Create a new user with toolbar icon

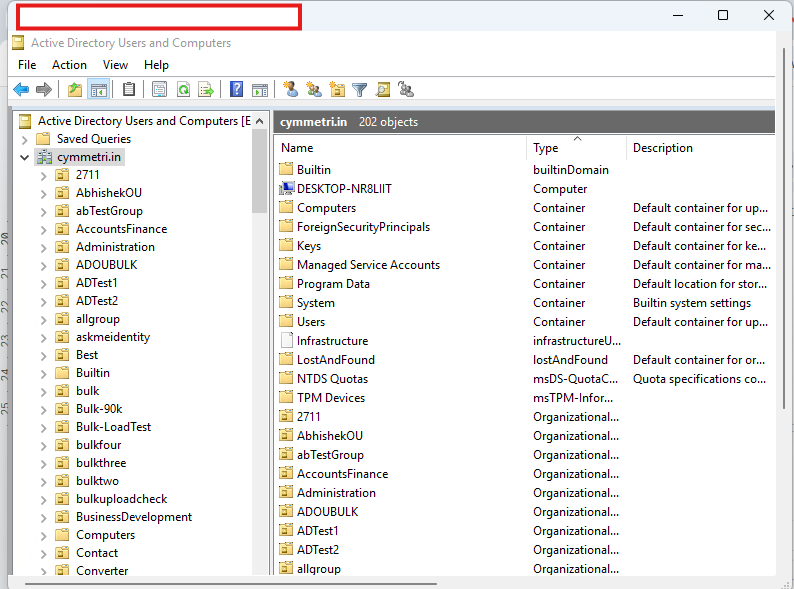290,90
